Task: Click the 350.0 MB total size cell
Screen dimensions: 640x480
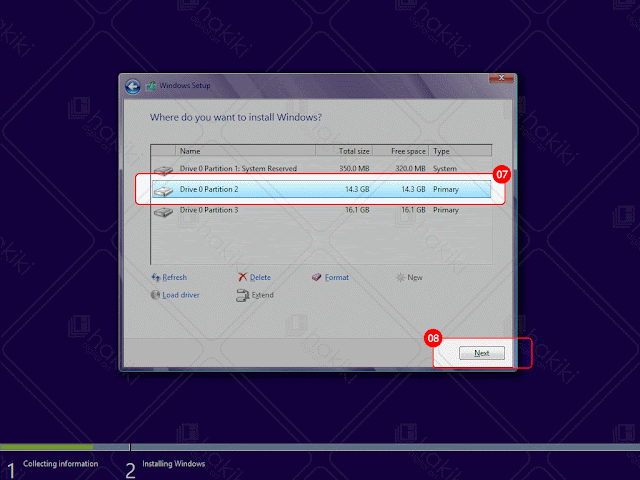Action: tap(354, 169)
